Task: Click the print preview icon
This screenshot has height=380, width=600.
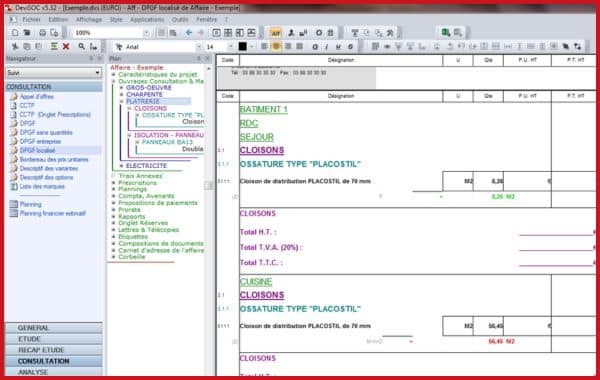Action: pos(54,33)
